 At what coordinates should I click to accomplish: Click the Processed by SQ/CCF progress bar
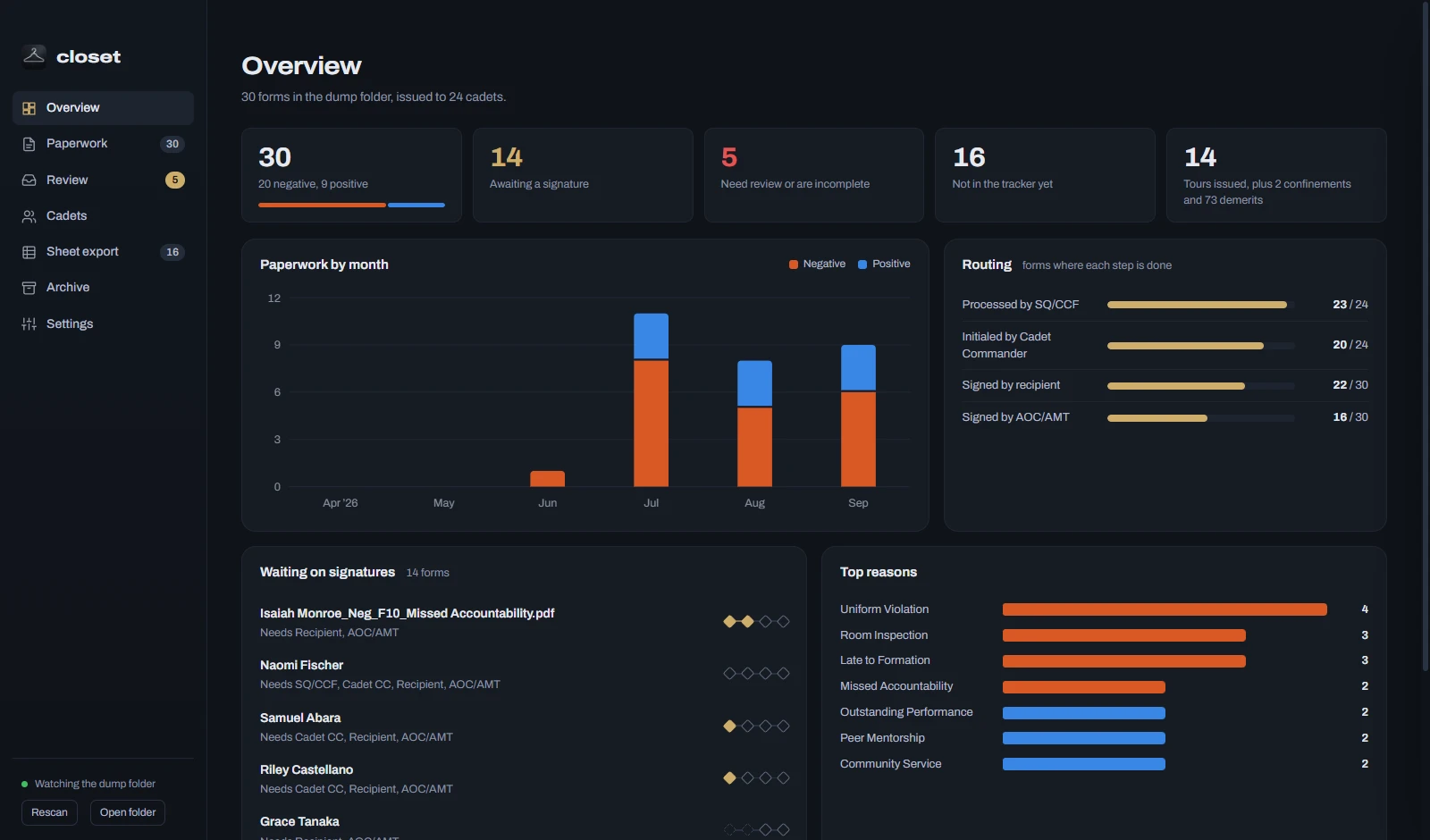pos(1200,305)
